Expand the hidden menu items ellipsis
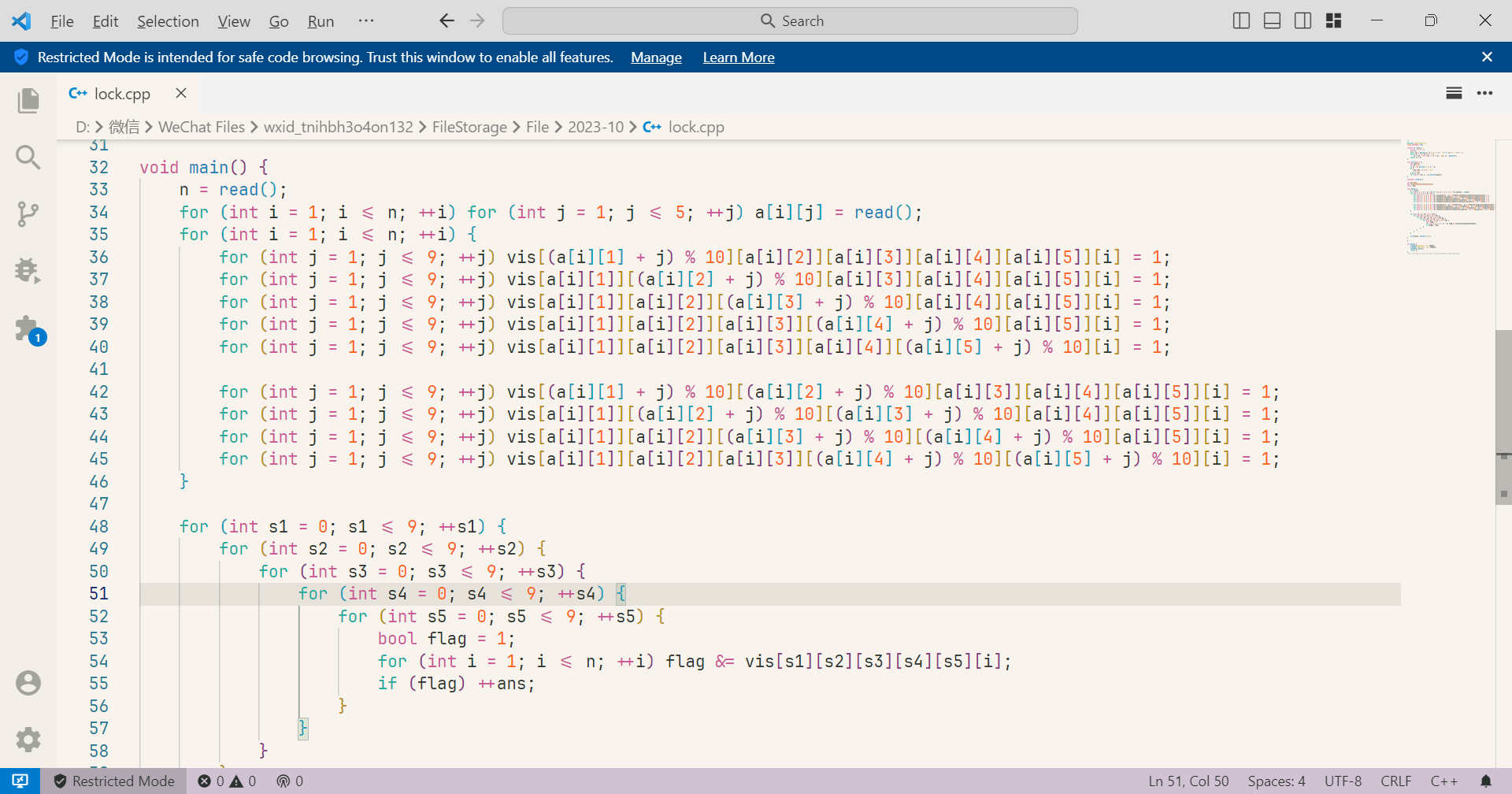 pyautogui.click(x=366, y=20)
